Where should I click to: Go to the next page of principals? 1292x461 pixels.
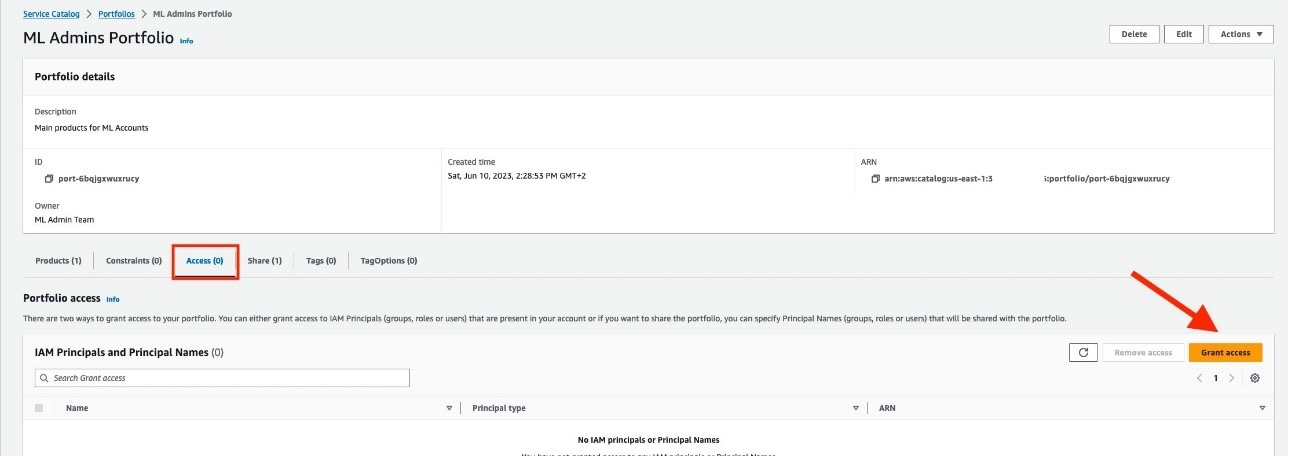[1231, 378]
